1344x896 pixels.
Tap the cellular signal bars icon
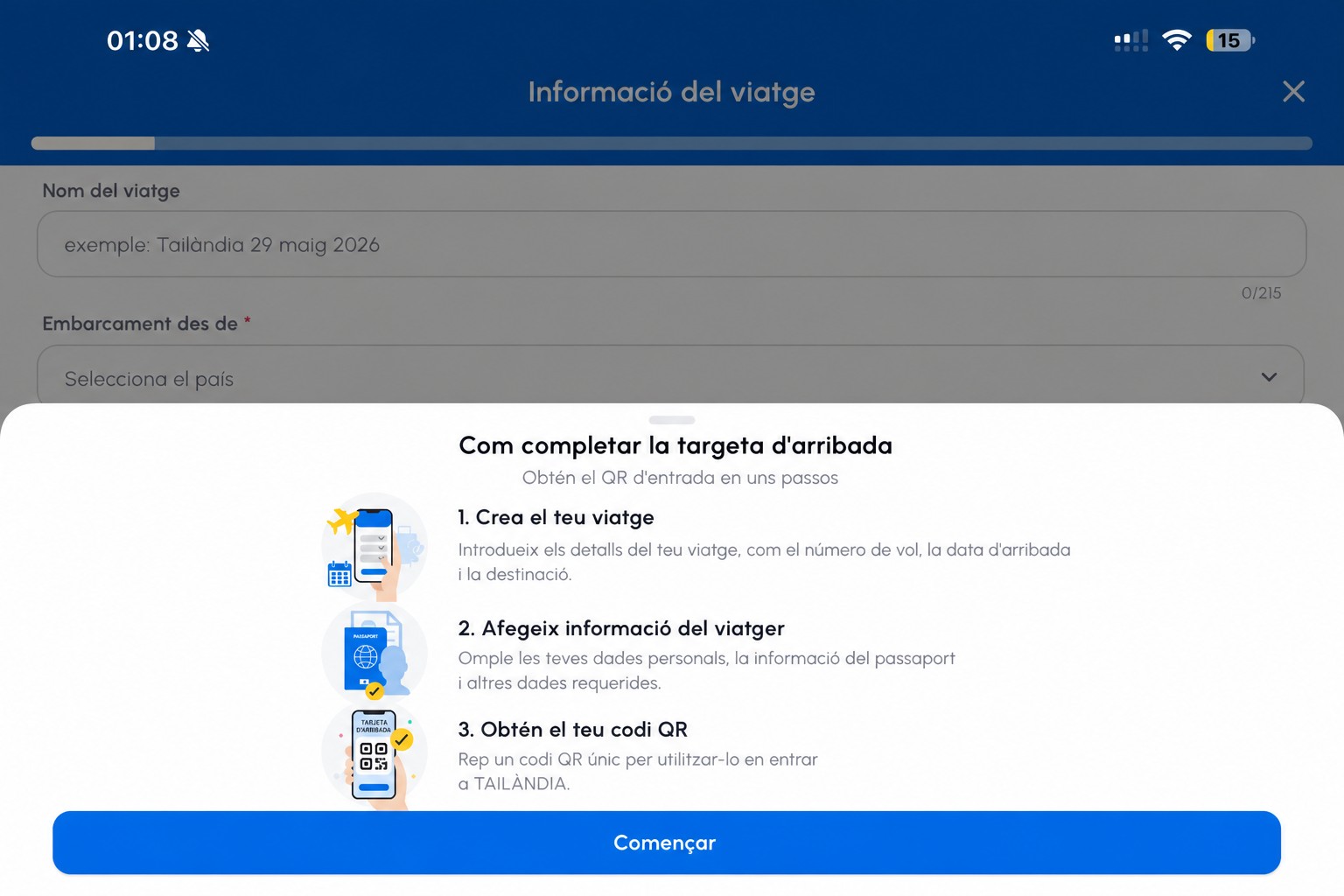point(1130,40)
